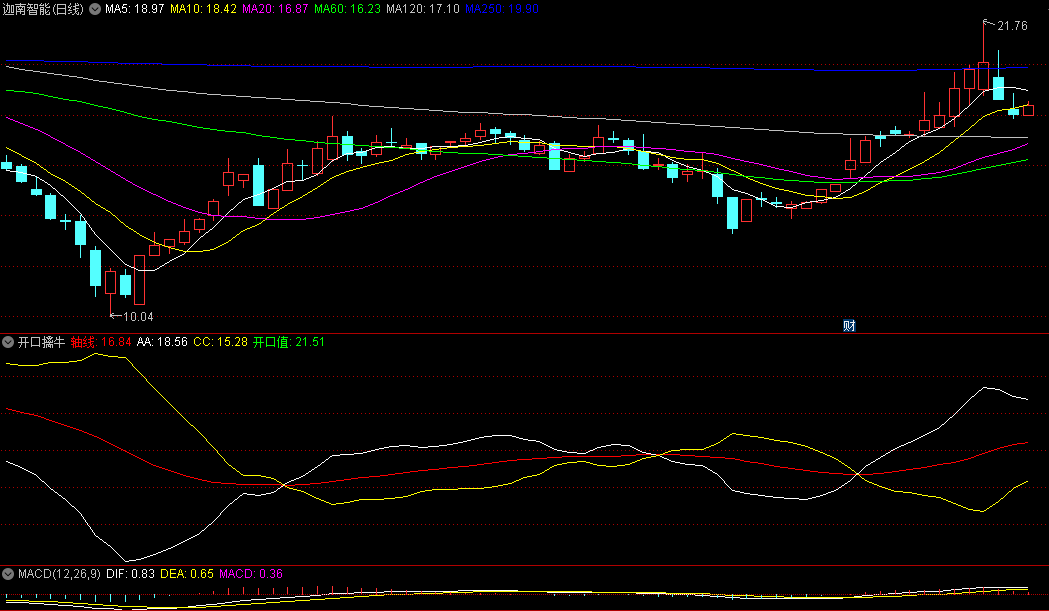Expand the main chart indicator dropdown arrow
This screenshot has width=1049, height=611.
point(95,9)
